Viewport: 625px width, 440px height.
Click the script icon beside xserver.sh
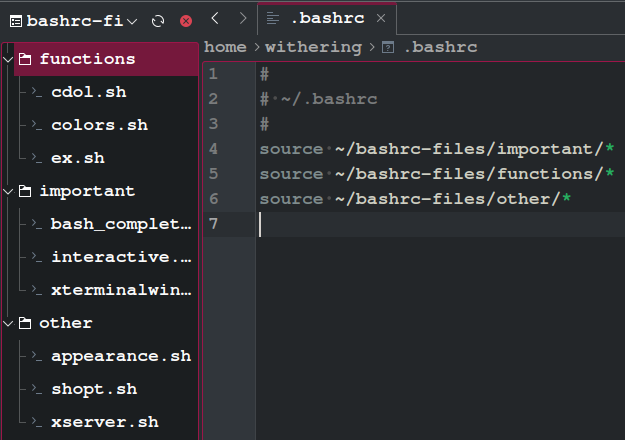pos(37,422)
